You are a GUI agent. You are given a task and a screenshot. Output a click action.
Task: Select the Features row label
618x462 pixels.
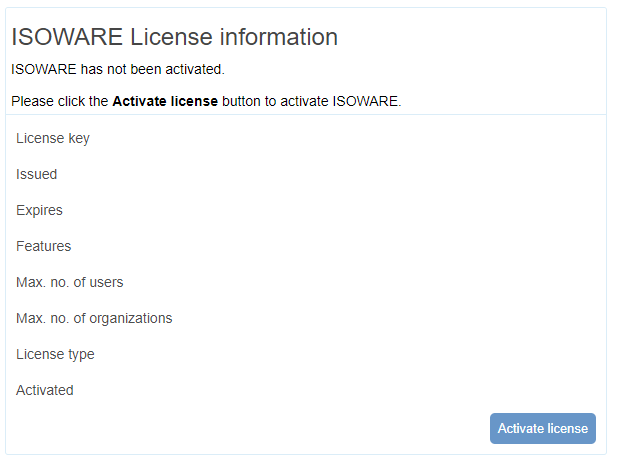tap(44, 246)
